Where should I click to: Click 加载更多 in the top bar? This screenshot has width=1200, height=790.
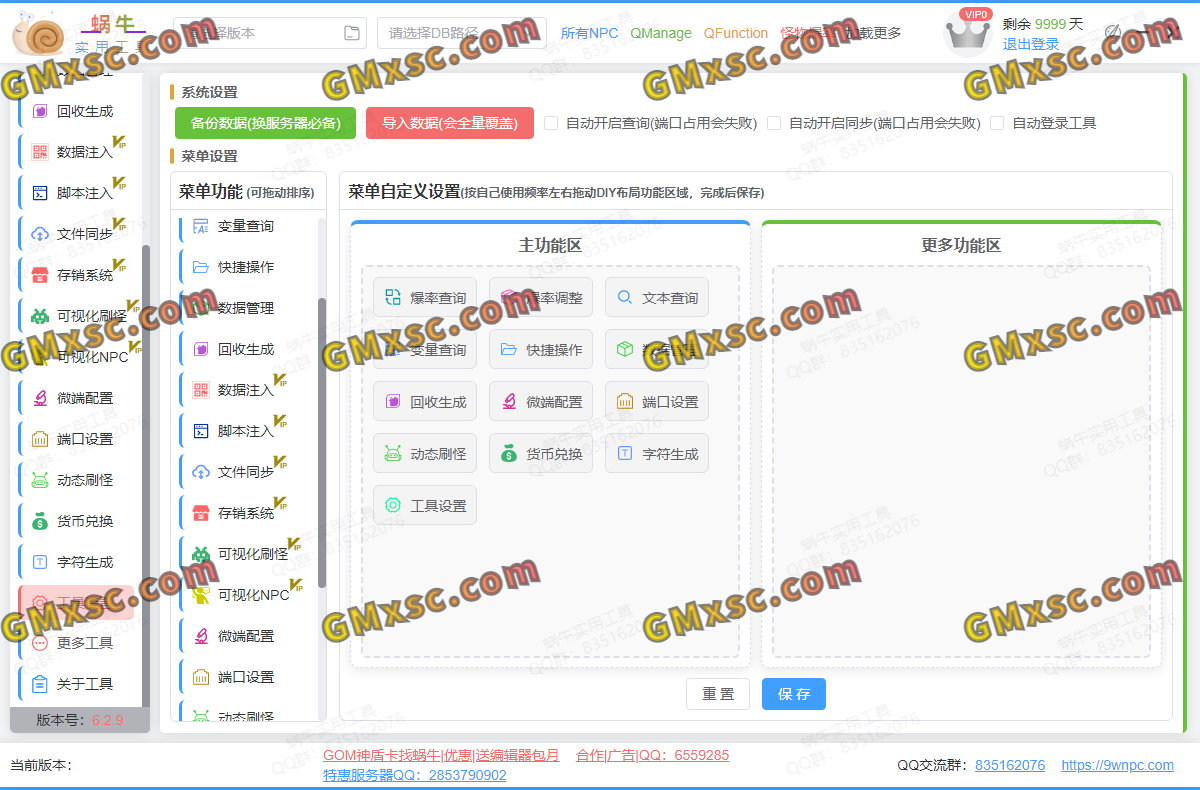coord(873,33)
